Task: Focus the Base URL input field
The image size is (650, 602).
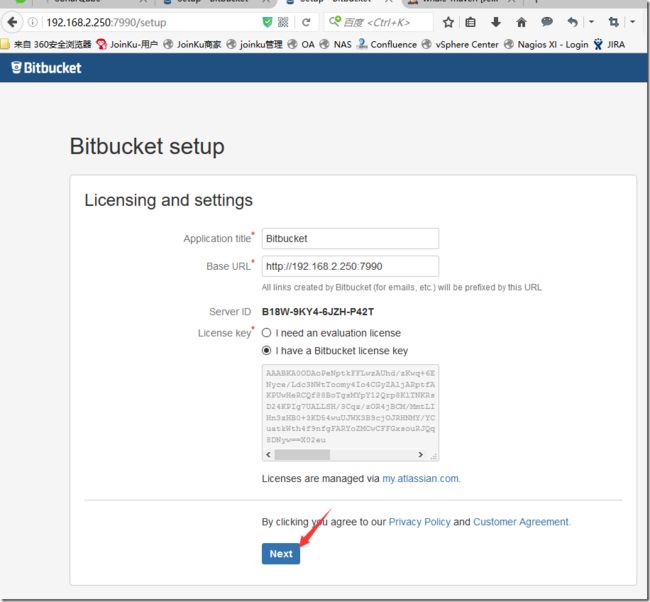Action: pos(350,266)
